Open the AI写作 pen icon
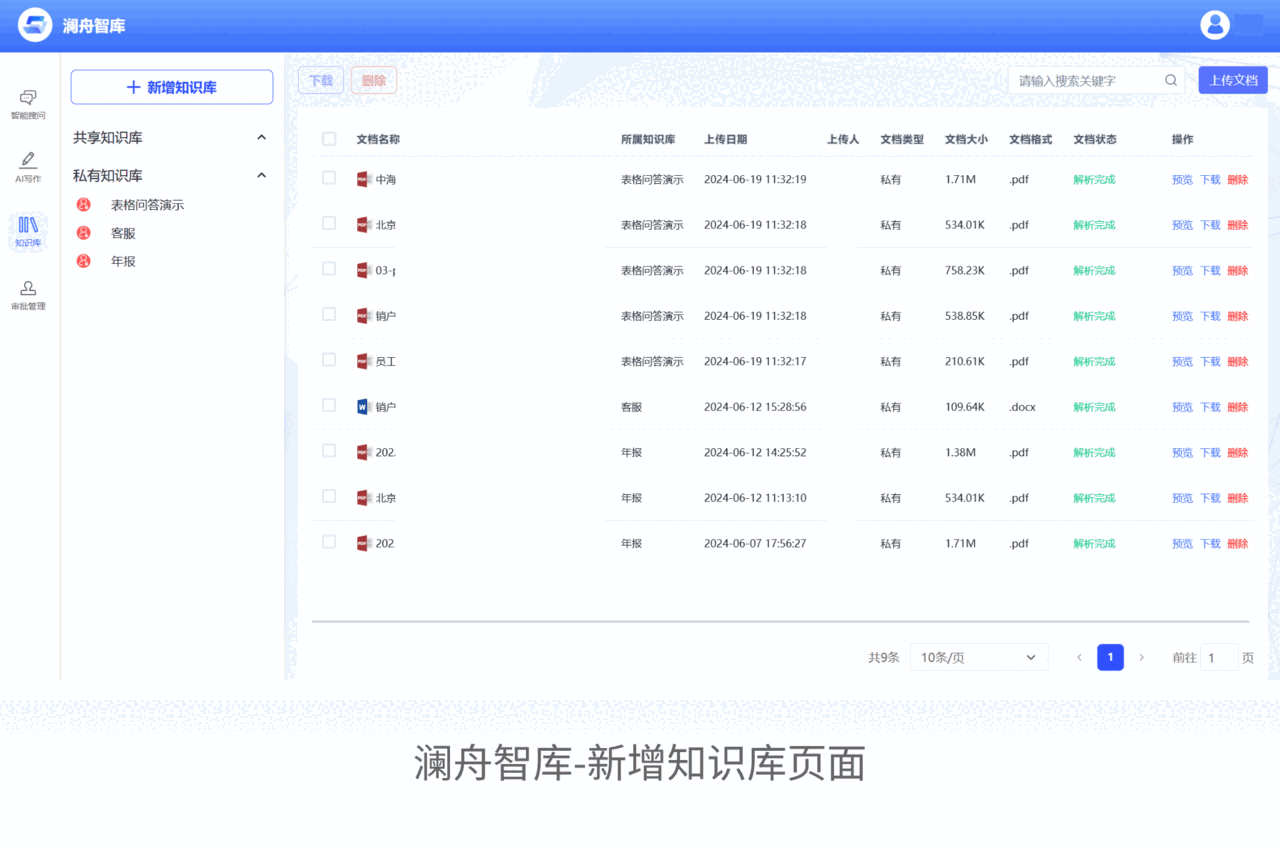Image resolution: width=1280 pixels, height=850 pixels. click(x=28, y=161)
